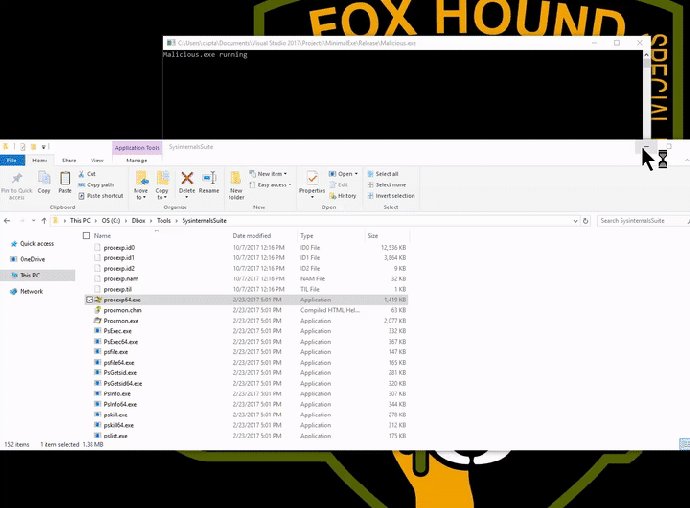
Task: Switch to the Home ribbon tab
Action: 40,160
